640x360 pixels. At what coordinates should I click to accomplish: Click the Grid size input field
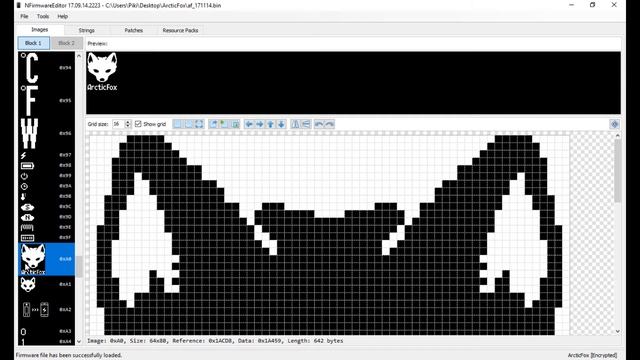point(118,124)
